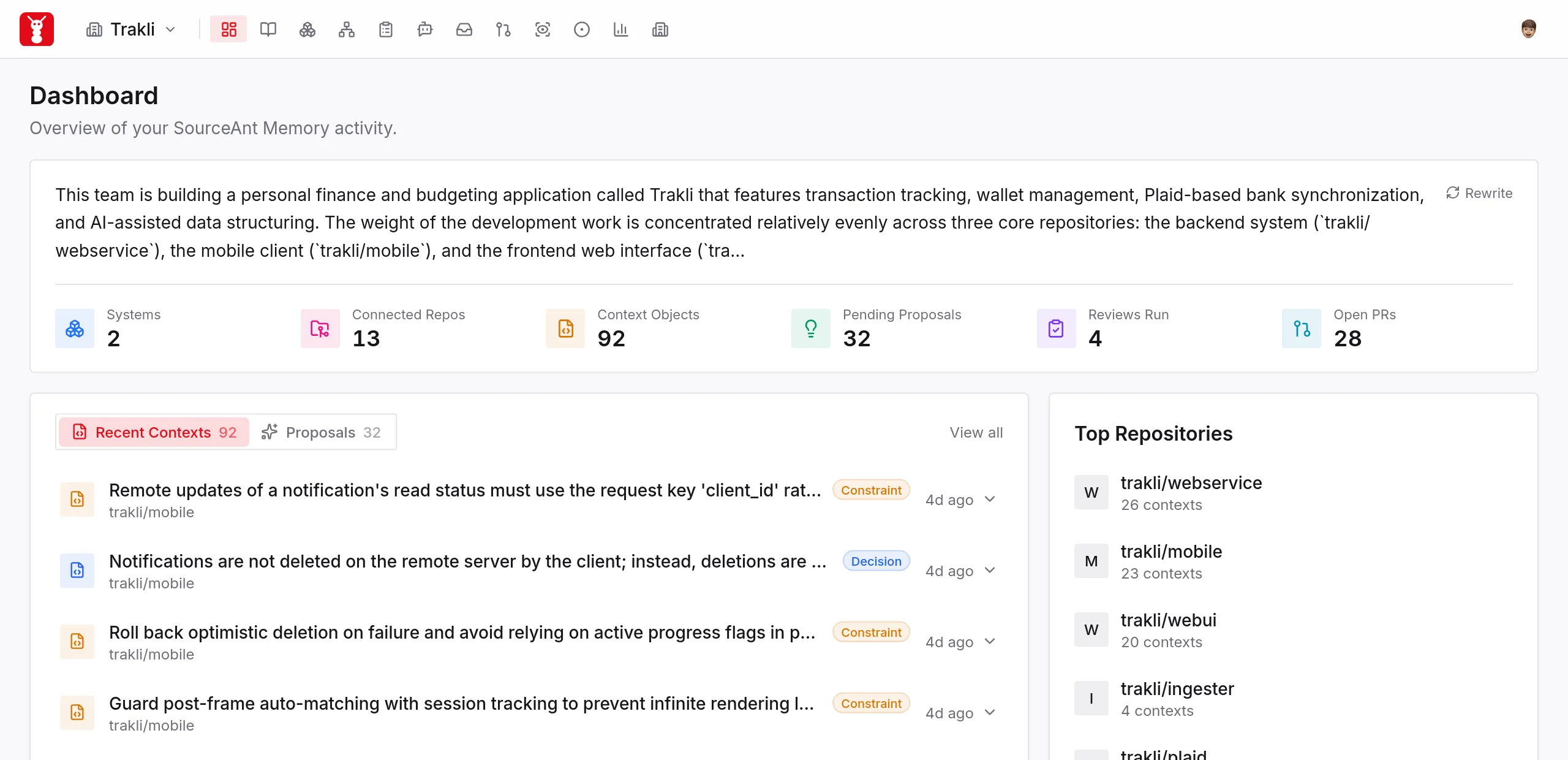The width and height of the screenshot is (1568, 760).
Task: Open the trakli/webservice repository
Action: pos(1191,483)
